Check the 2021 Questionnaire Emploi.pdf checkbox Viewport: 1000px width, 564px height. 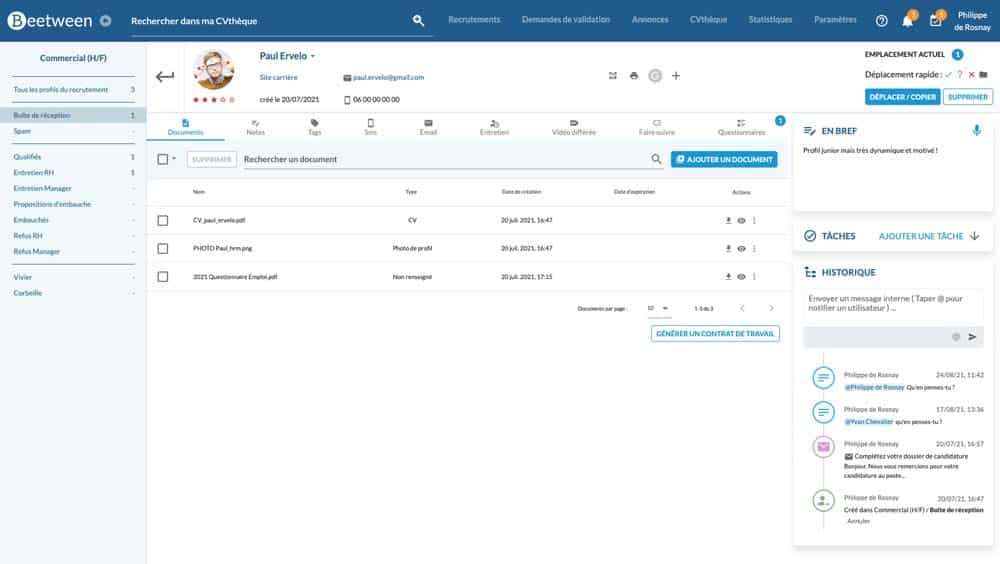coord(163,276)
